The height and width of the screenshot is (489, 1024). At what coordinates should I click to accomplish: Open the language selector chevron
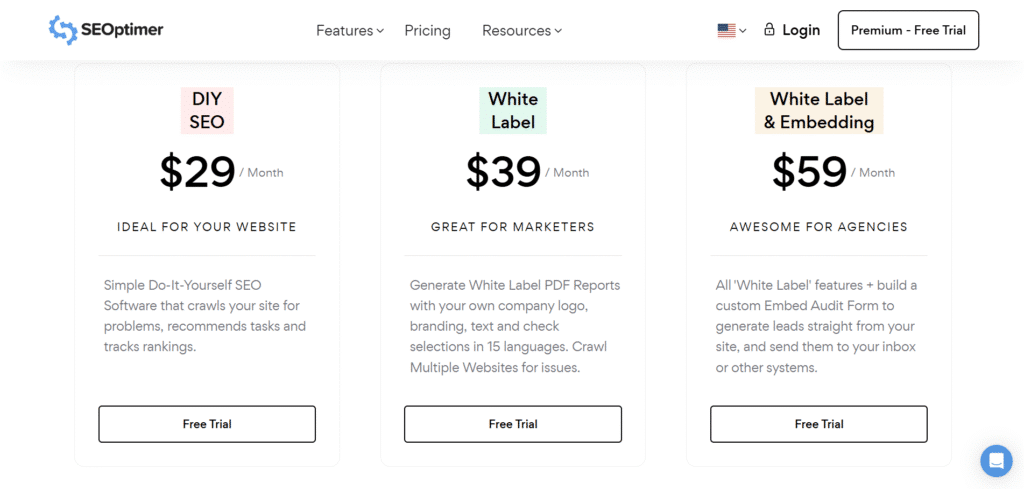coord(743,31)
